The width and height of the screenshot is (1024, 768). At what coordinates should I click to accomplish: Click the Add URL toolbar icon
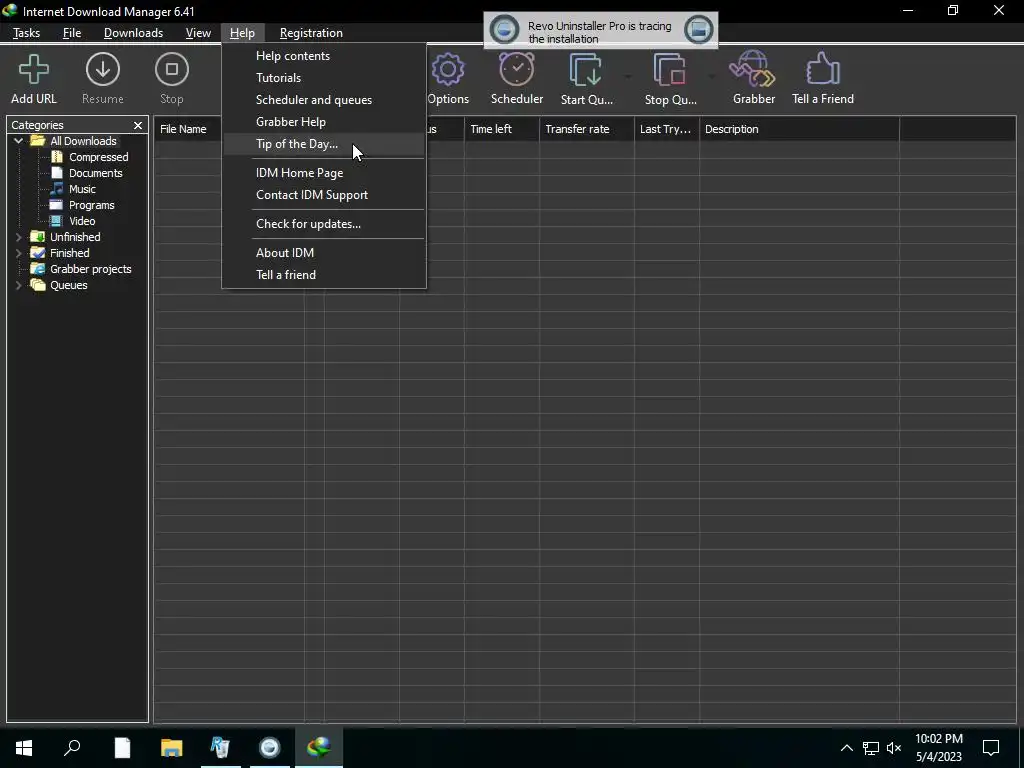34,69
